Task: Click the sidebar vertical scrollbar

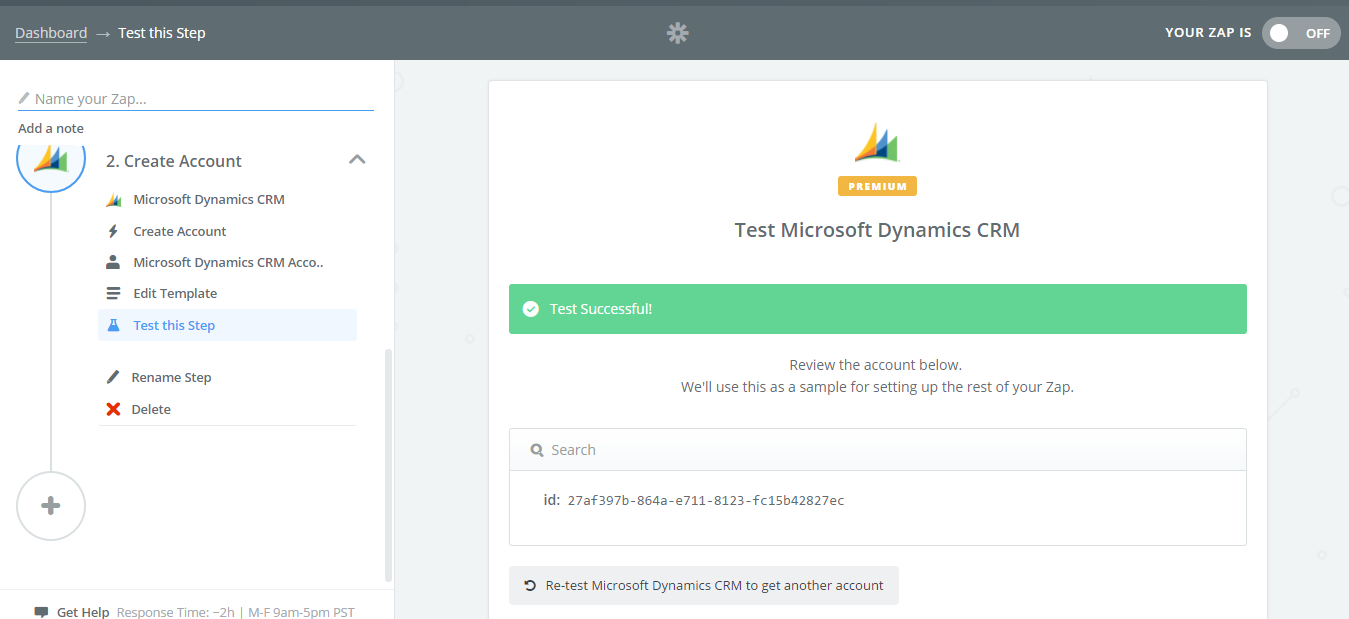Action: coord(389,465)
